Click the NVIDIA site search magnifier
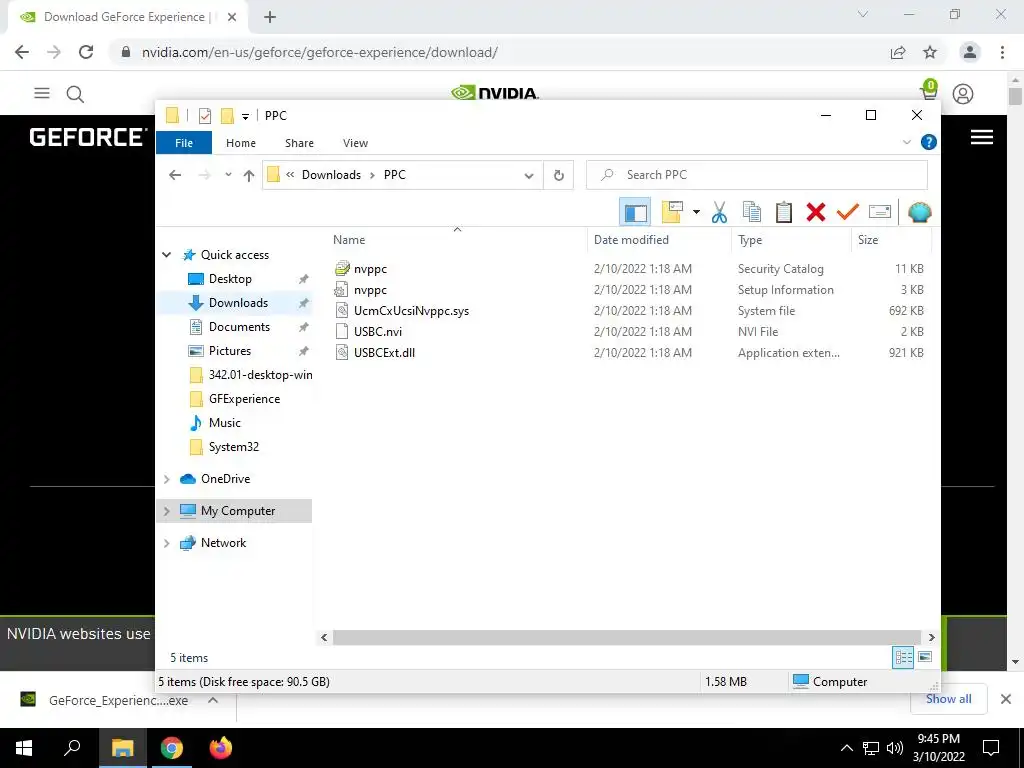The height and width of the screenshot is (768, 1024). click(75, 94)
